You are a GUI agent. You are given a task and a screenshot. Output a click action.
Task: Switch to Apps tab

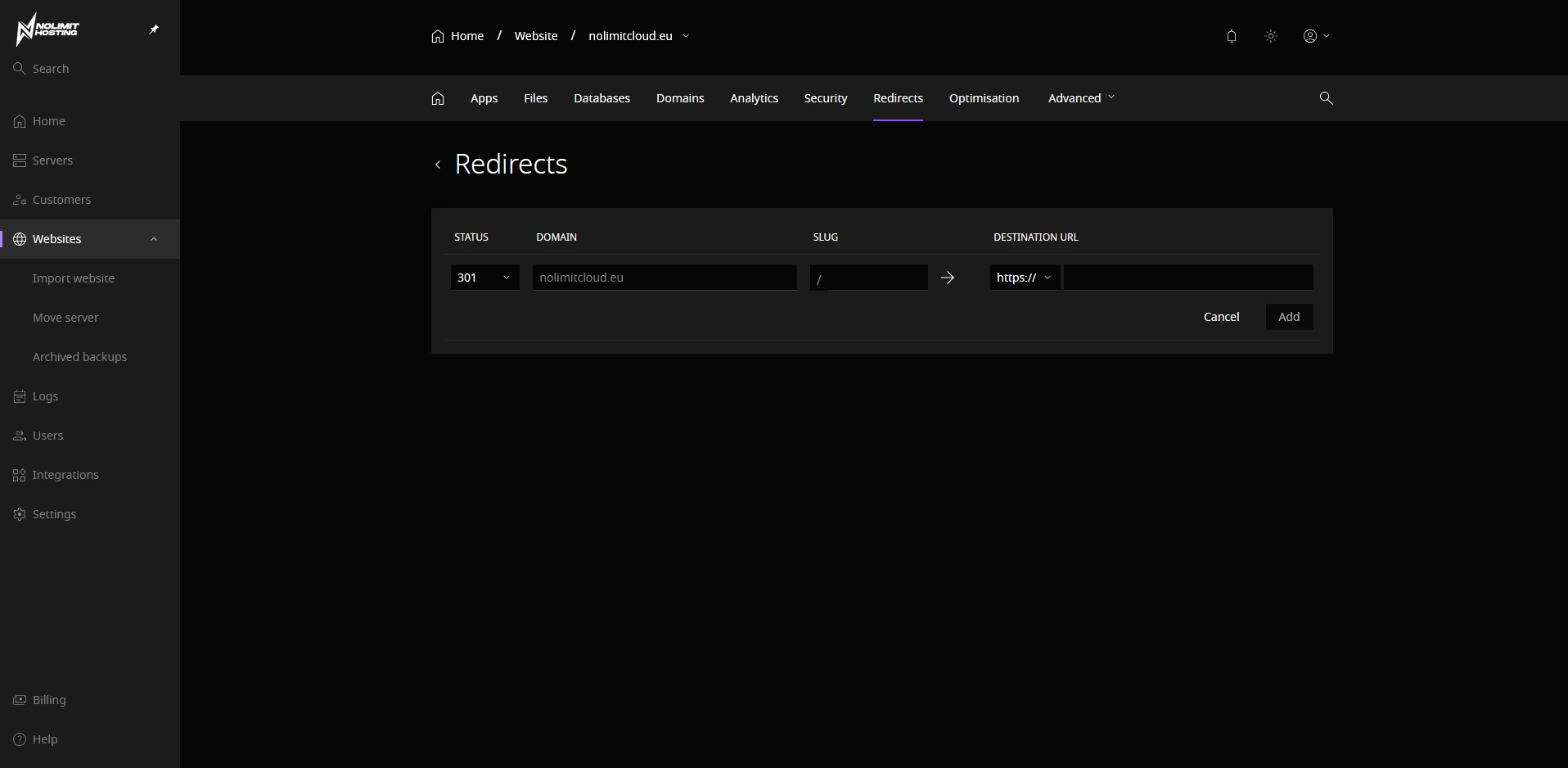[484, 98]
